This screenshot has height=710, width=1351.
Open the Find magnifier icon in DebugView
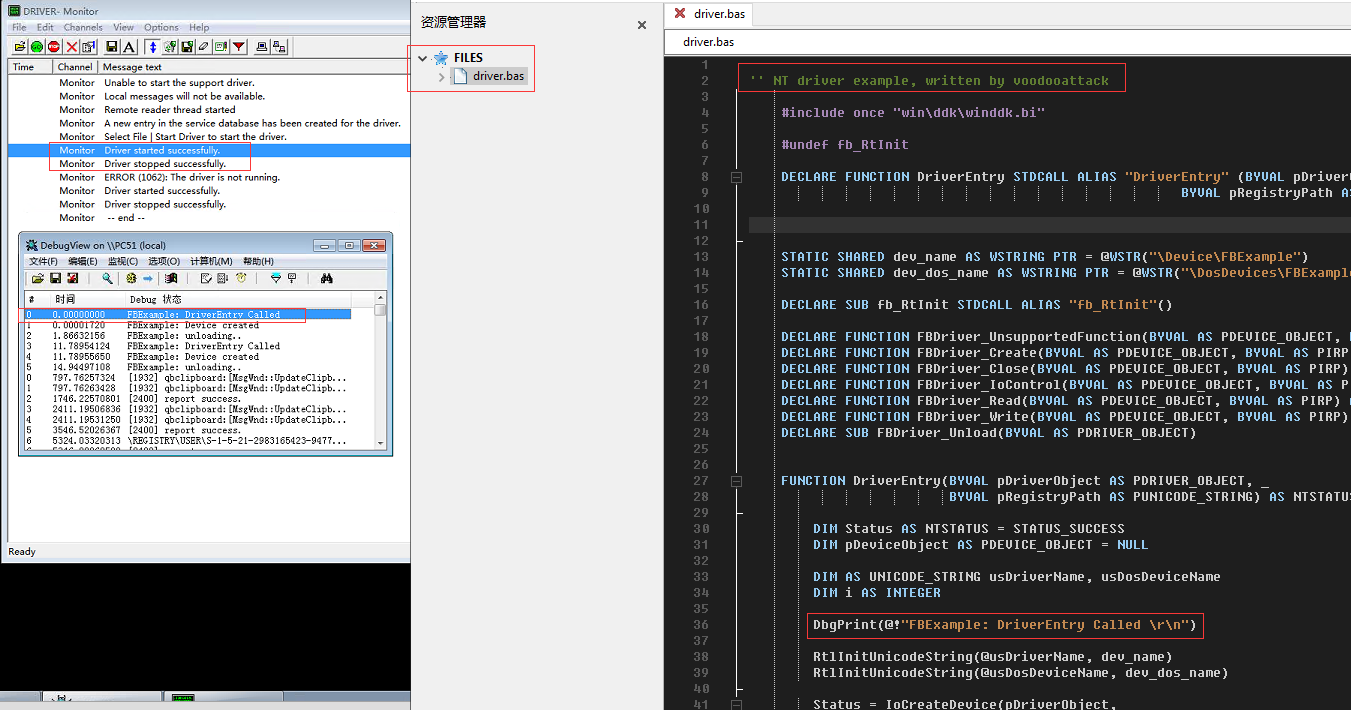[107, 278]
